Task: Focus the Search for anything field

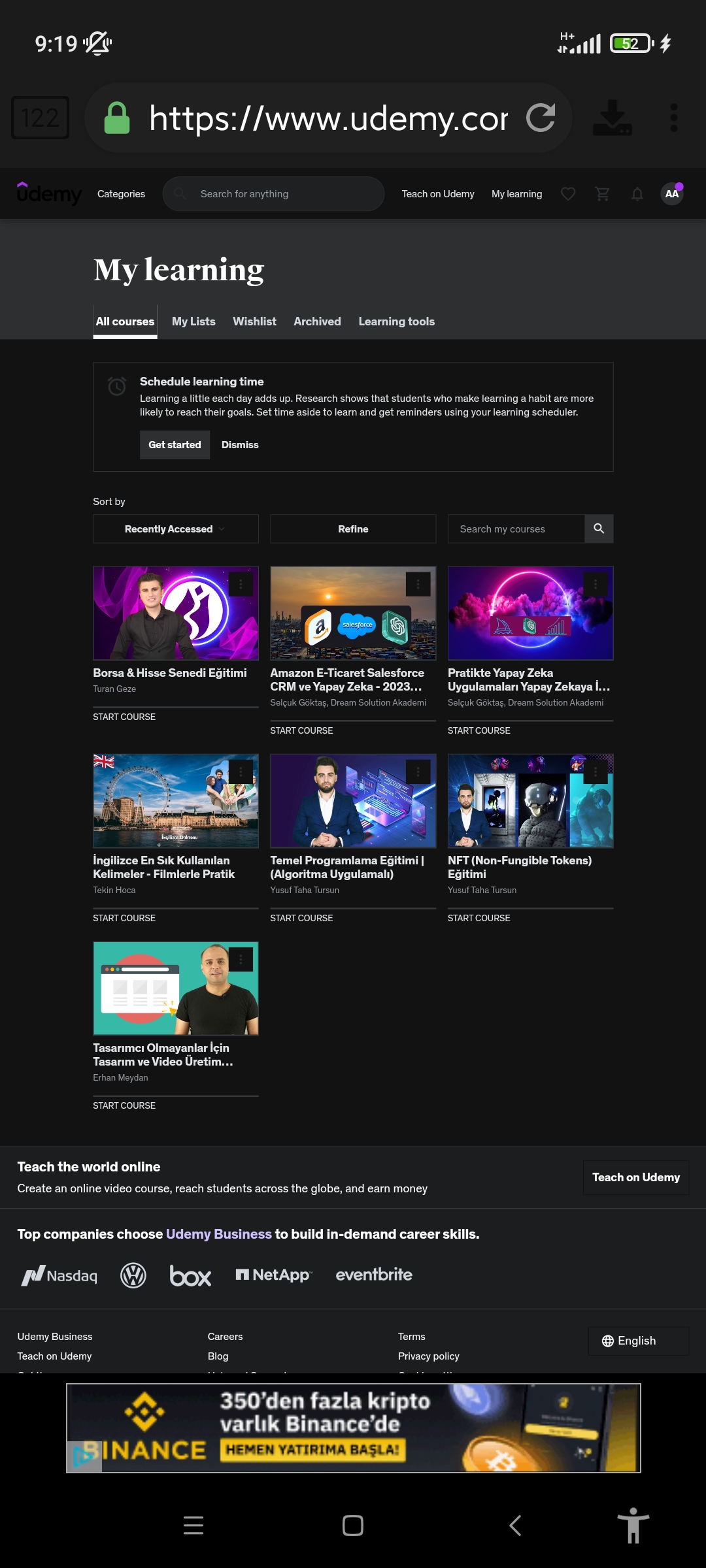Action: (x=273, y=194)
